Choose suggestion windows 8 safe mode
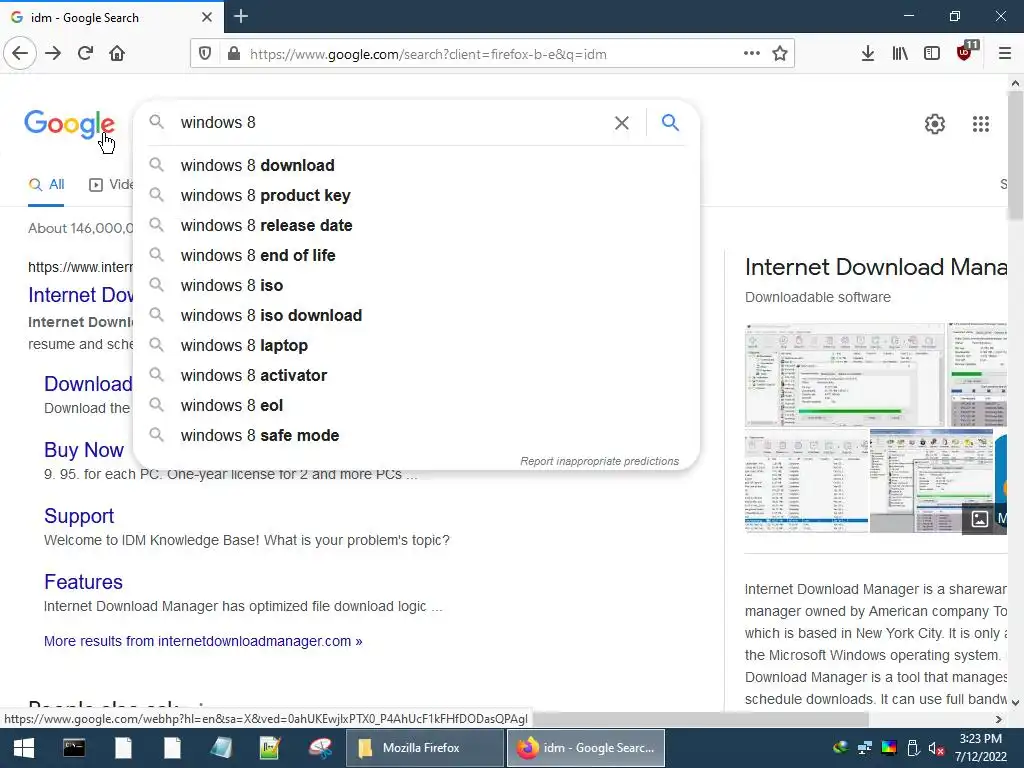This screenshot has width=1024, height=768. pyautogui.click(x=417, y=436)
